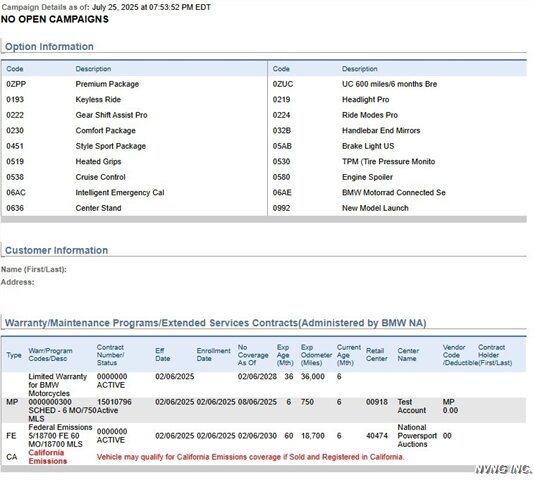This screenshot has width=533, height=480.
Task: Click the Center Name column header
Action: (408, 355)
